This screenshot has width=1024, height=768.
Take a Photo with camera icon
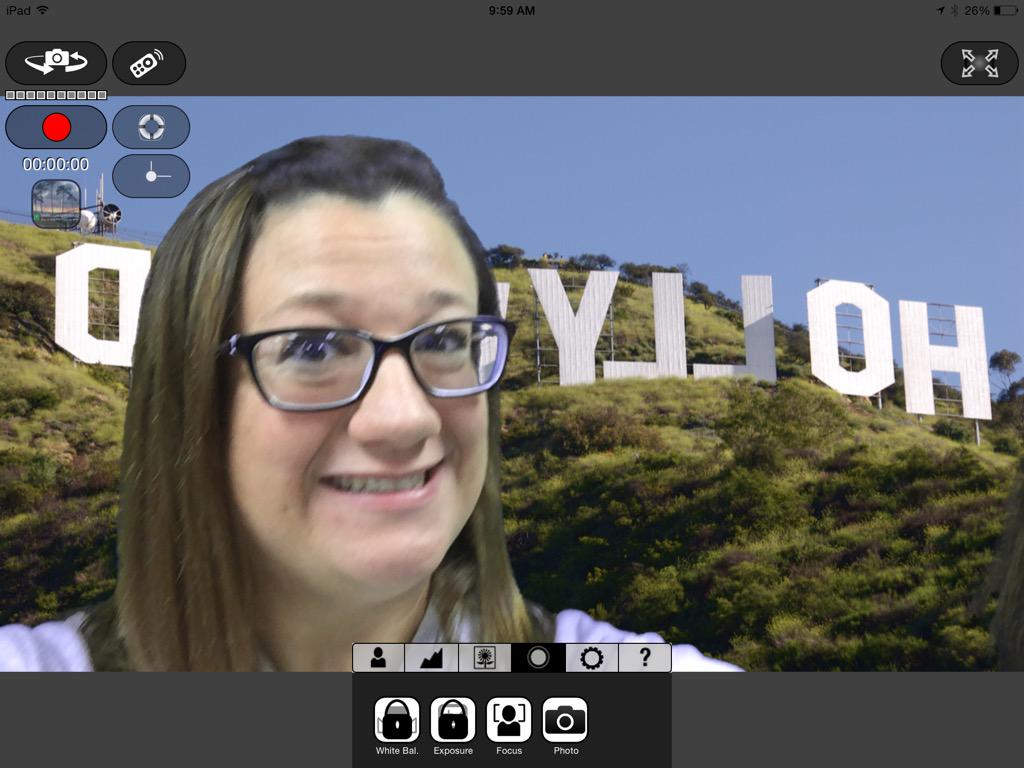coord(565,720)
